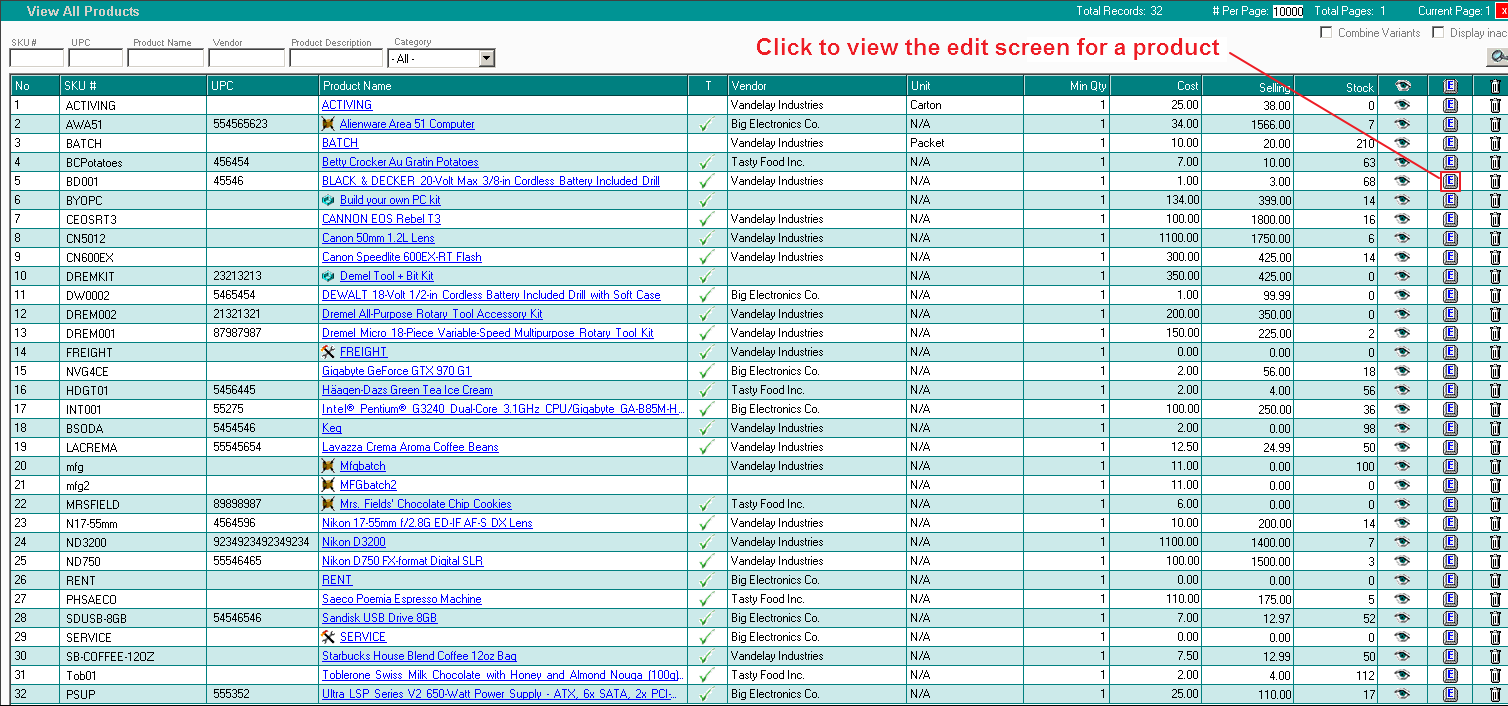This screenshot has width=1508, height=706.
Task: Click edit icon for CANNON EOS Rebel T3
Action: click(x=1450, y=219)
